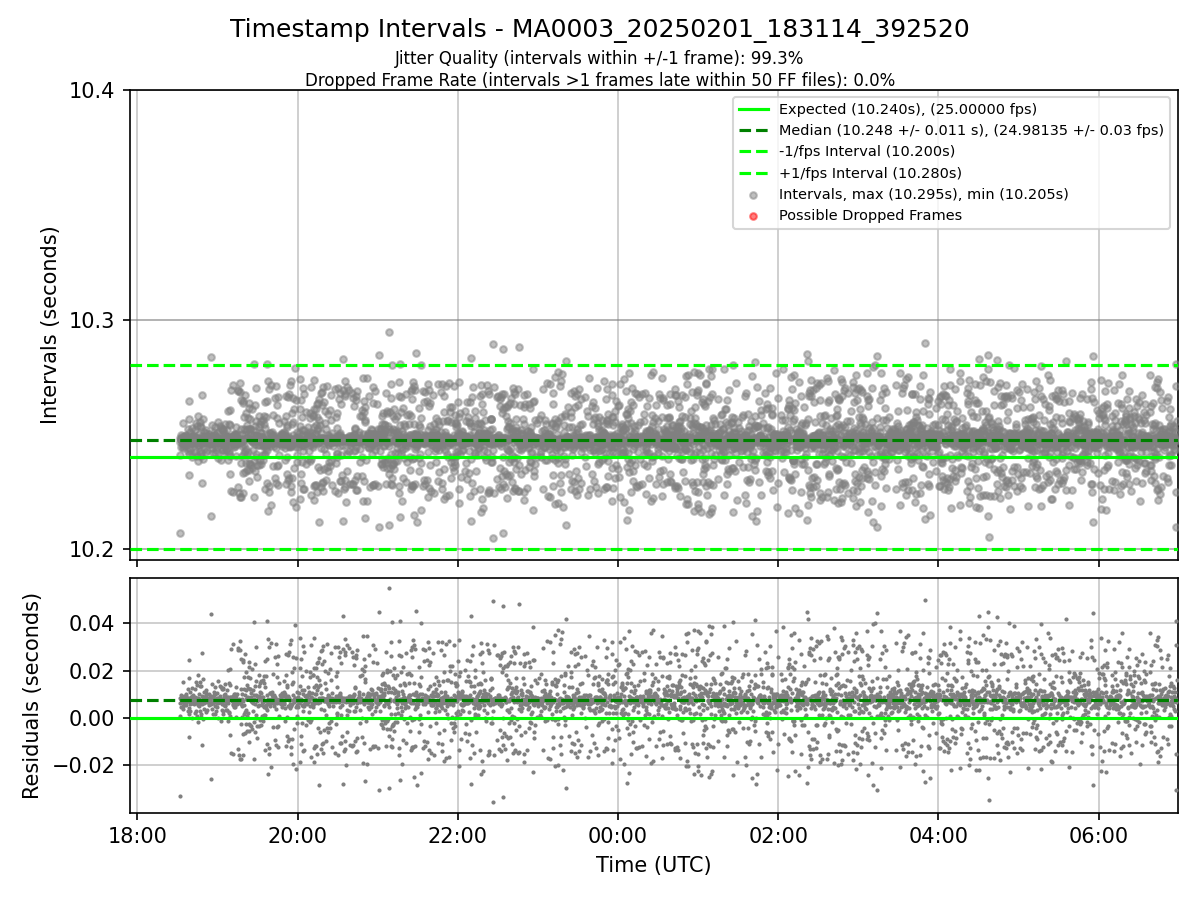Viewport: 1200px width, 900px height.
Task: Click the 'Jitter Quality' 99.3% subtitle line
Action: pos(599,58)
